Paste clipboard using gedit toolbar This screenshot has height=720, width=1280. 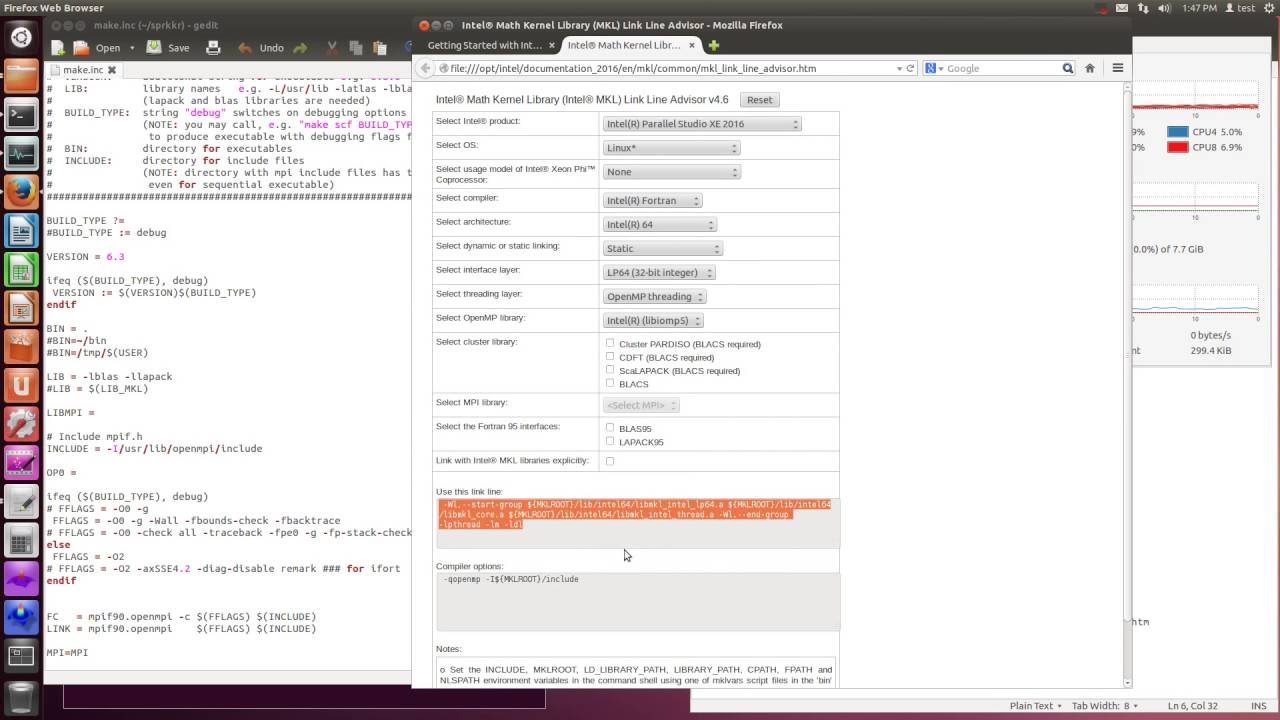[x=379, y=47]
